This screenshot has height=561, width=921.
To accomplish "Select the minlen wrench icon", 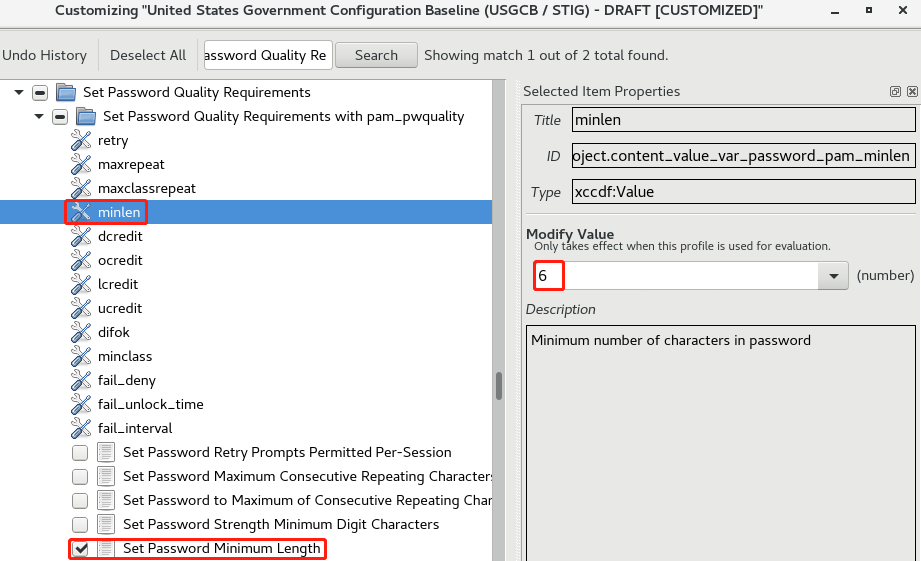I will 81,213.
